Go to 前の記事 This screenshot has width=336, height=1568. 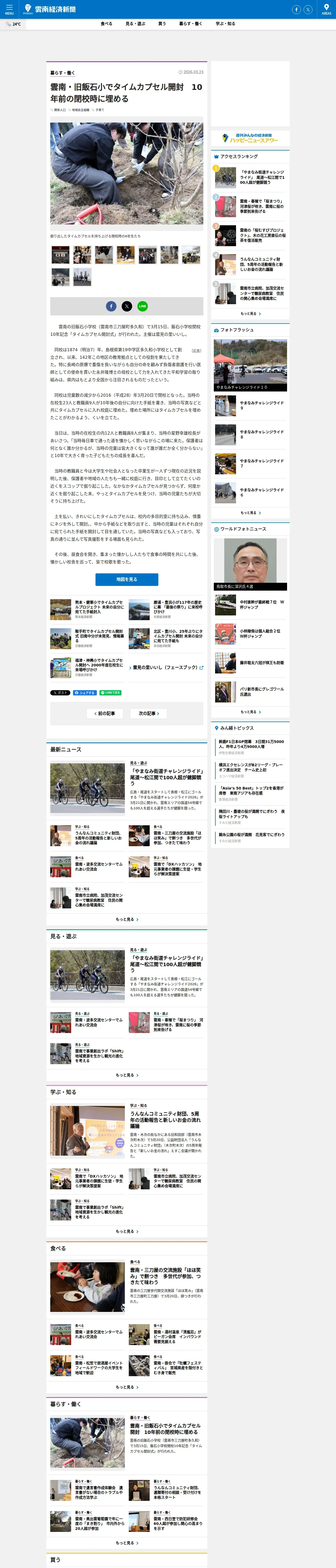tap(105, 713)
